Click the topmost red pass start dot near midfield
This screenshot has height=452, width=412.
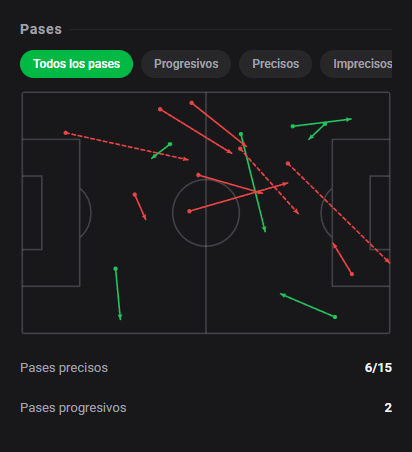192,103
